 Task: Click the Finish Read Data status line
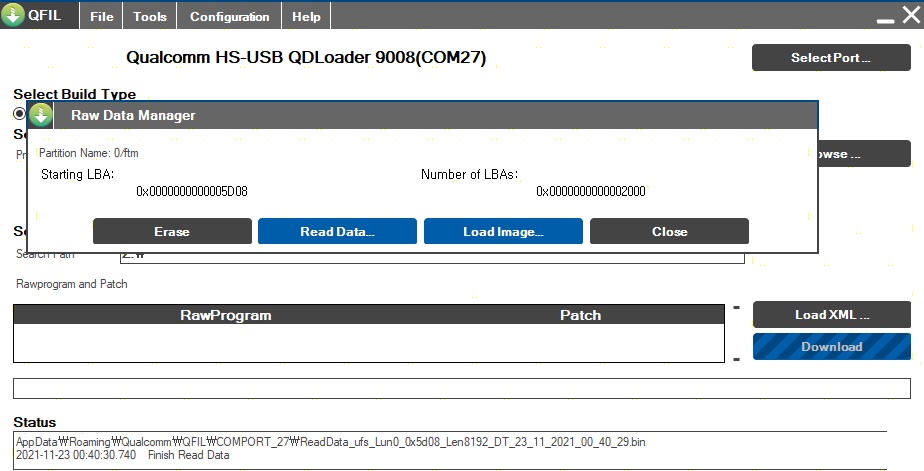click(x=123, y=455)
